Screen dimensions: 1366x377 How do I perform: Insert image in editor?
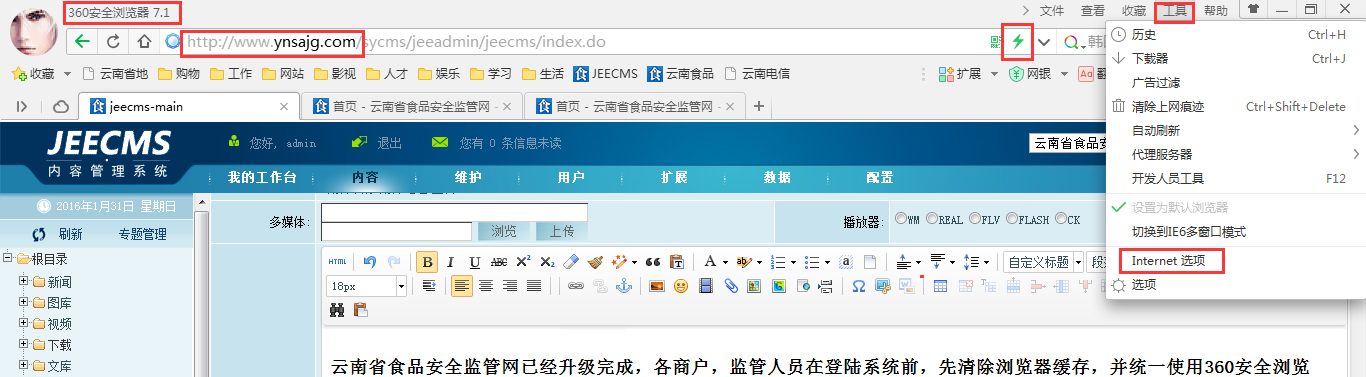point(657,286)
